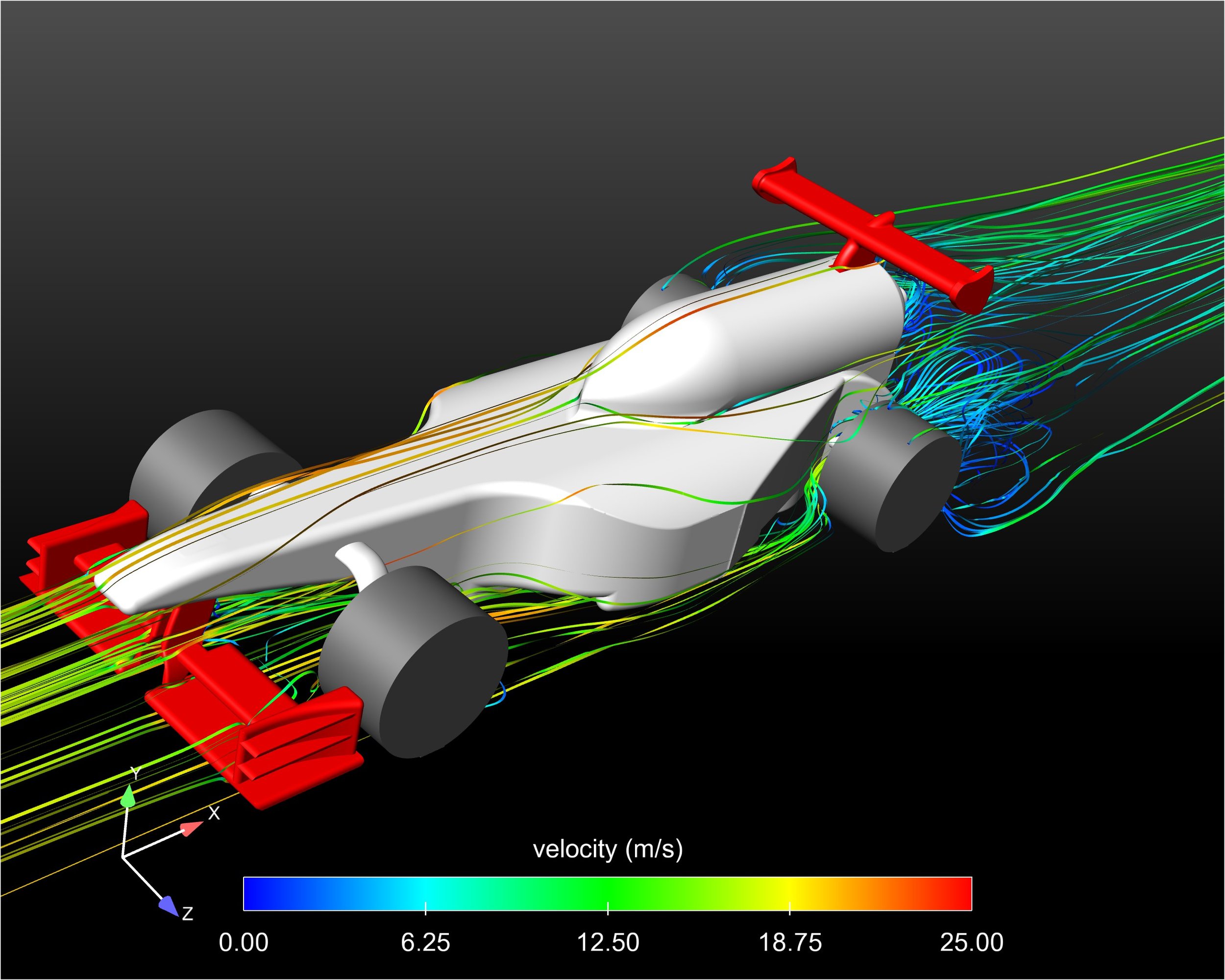
Task: Click the 25.00 legend label
Action: [972, 942]
